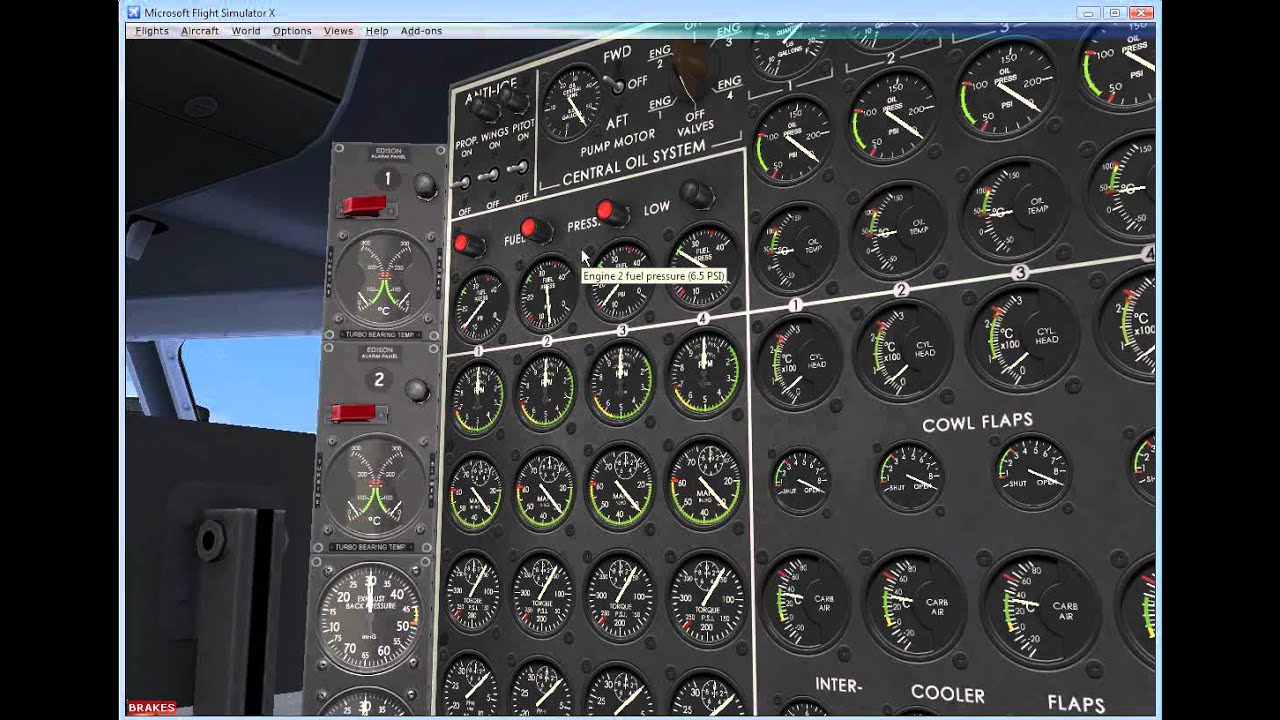This screenshot has width=1280, height=720.
Task: Open the Views menu
Action: (338, 31)
